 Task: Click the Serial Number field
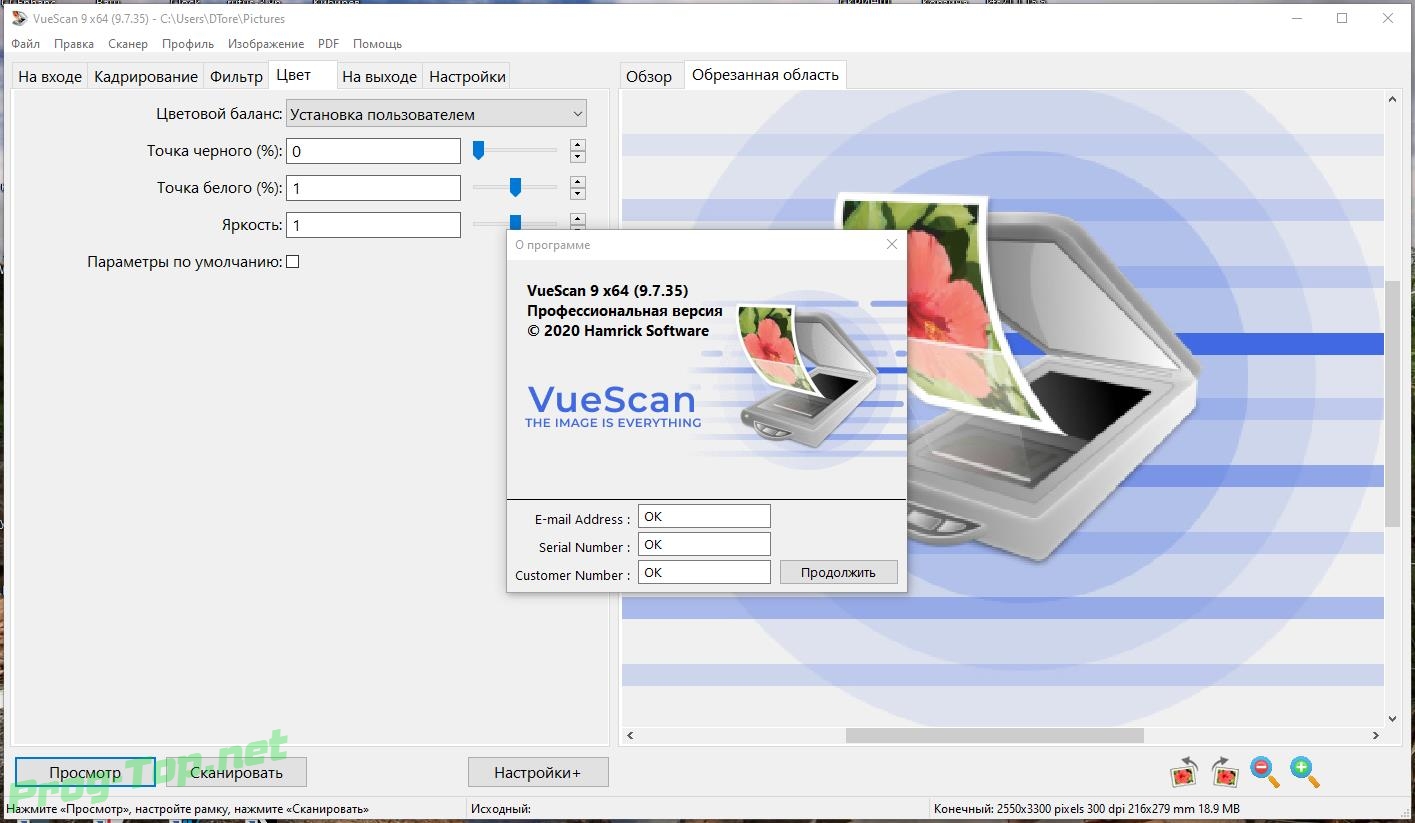pyautogui.click(x=704, y=544)
